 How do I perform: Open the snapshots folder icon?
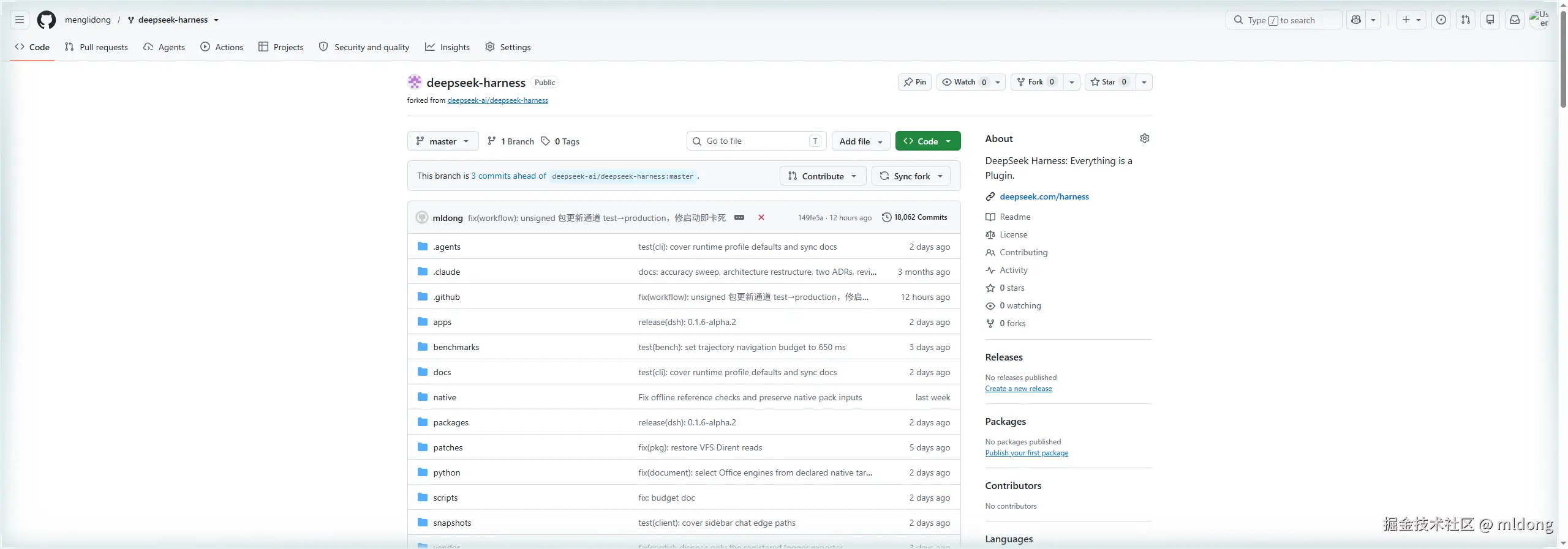point(423,523)
